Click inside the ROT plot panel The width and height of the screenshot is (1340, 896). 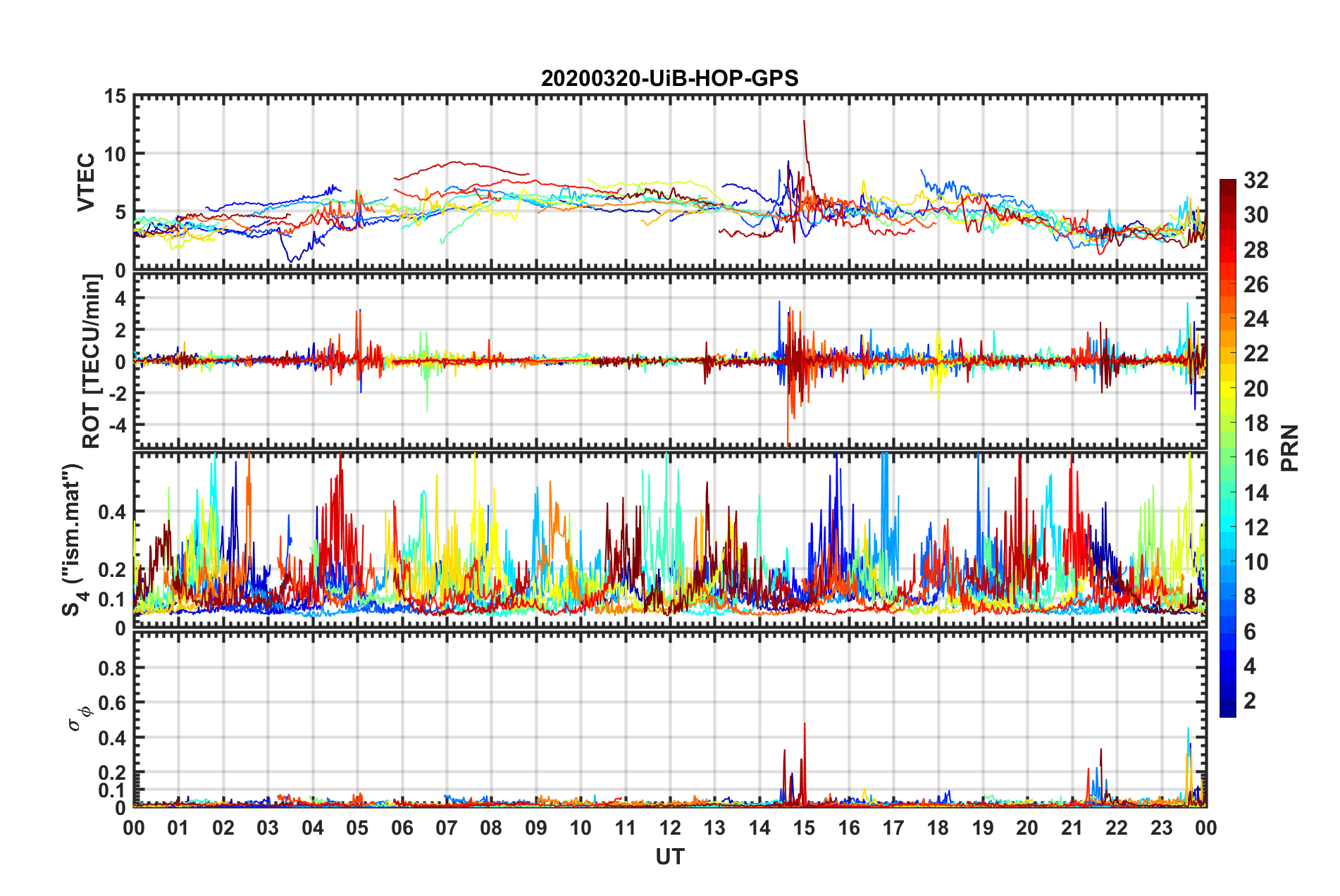click(x=669, y=361)
